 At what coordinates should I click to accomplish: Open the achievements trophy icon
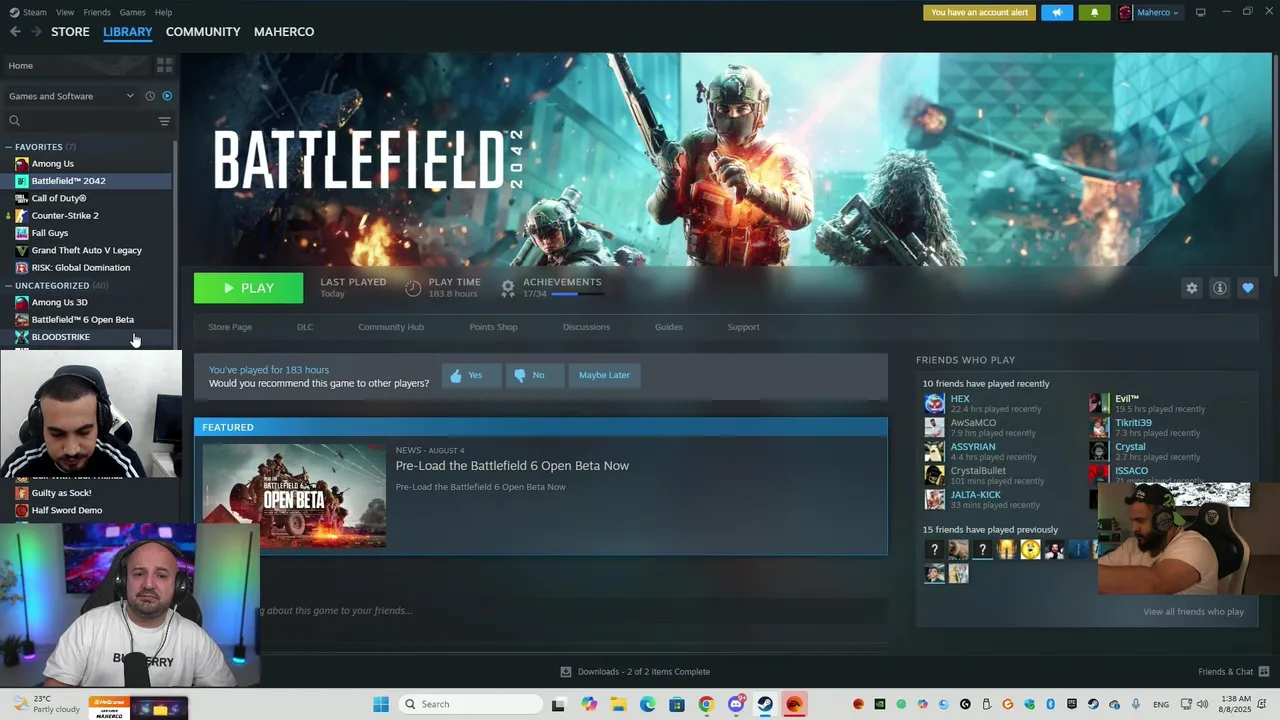[508, 288]
